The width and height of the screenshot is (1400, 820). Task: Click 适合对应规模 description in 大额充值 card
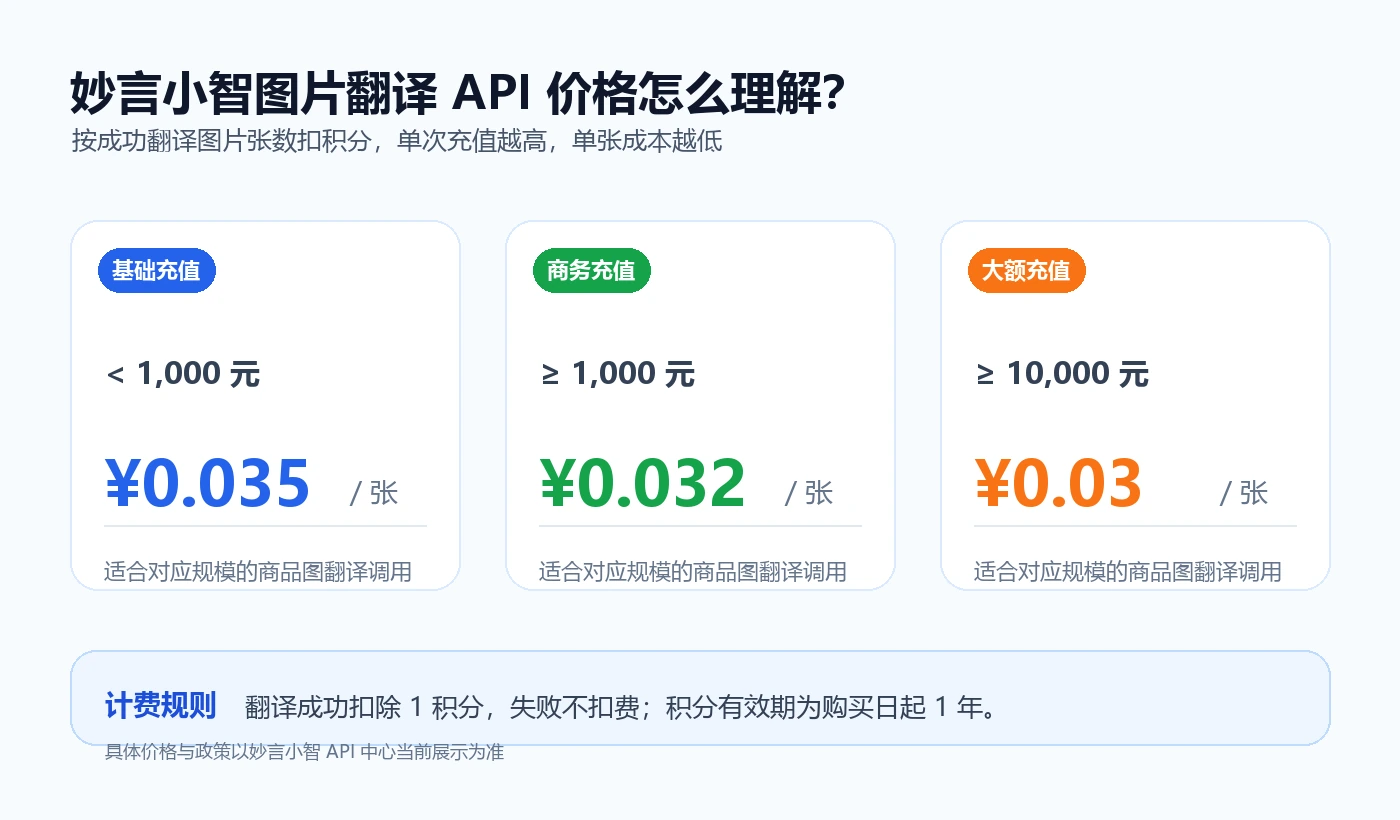1128,572
